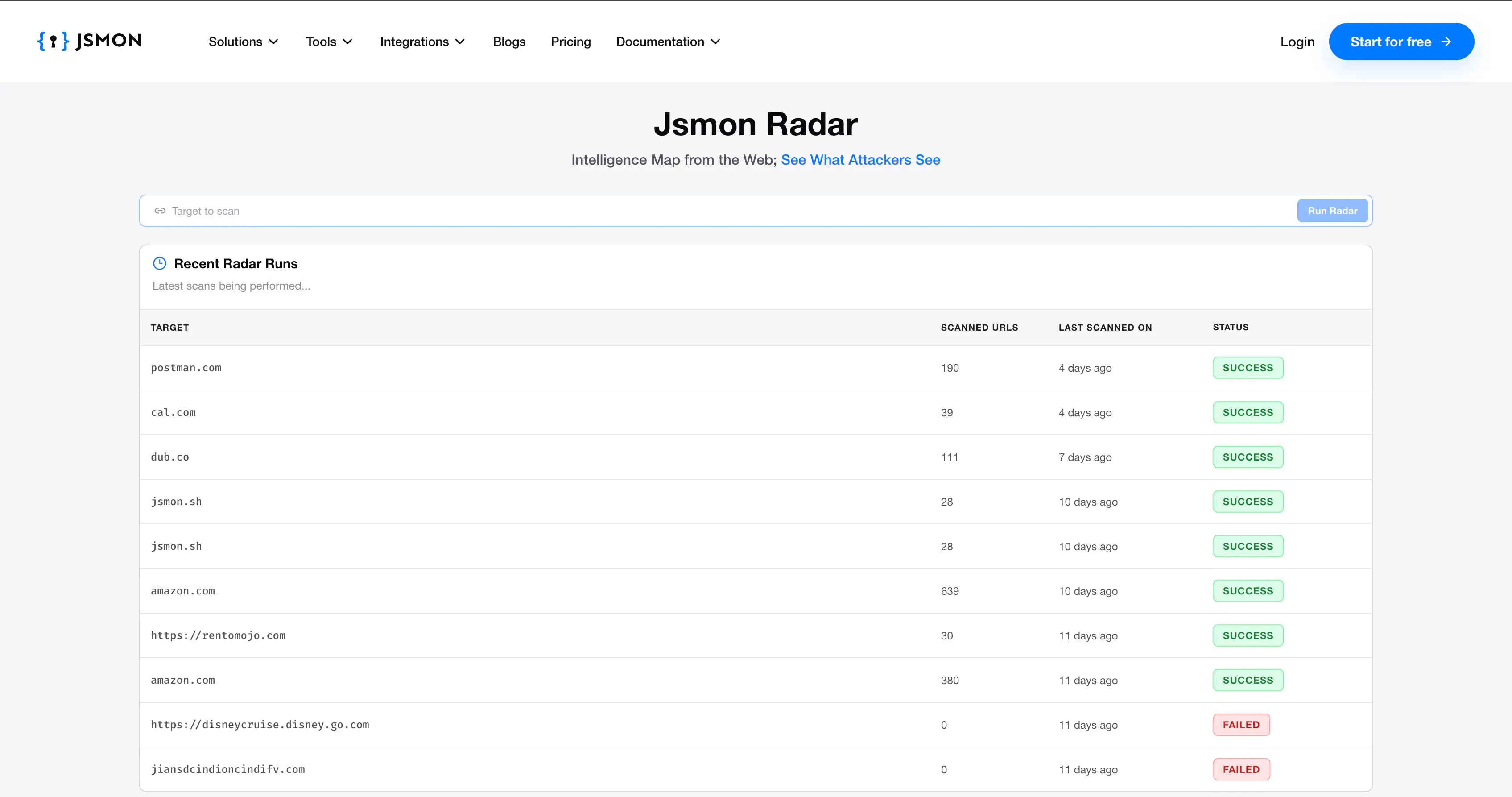This screenshot has width=1512, height=797.
Task: Click the 'Latest scans being performed...' text
Action: click(x=231, y=286)
